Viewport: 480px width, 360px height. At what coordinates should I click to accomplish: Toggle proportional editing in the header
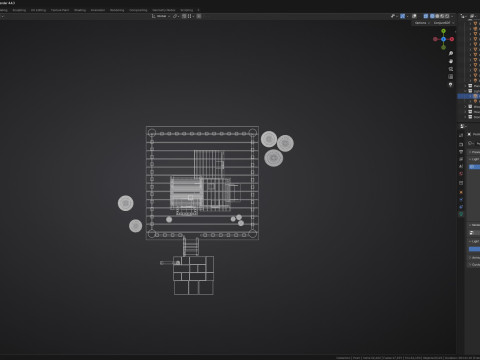click(x=199, y=16)
